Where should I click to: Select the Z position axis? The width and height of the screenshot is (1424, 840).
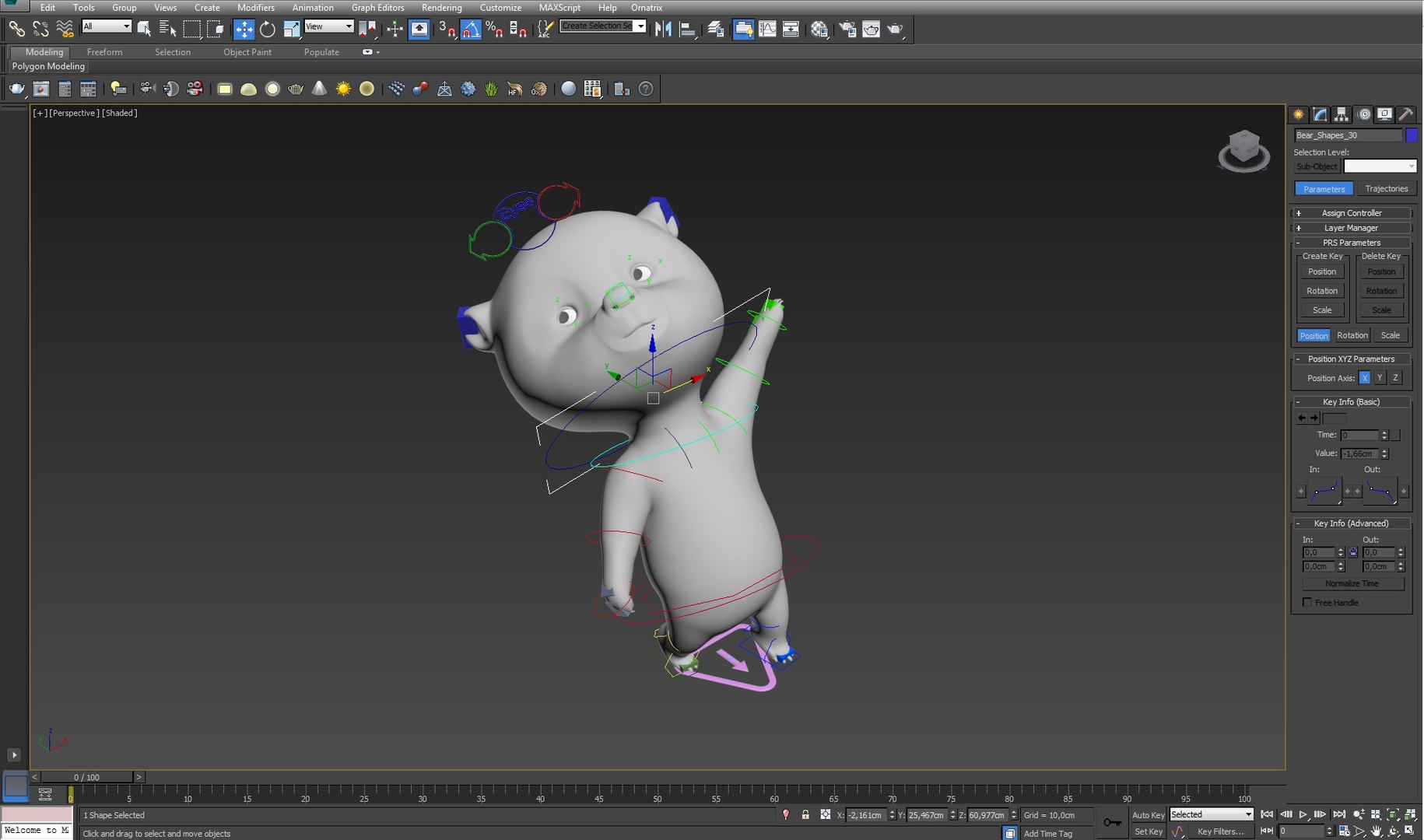[1395, 378]
